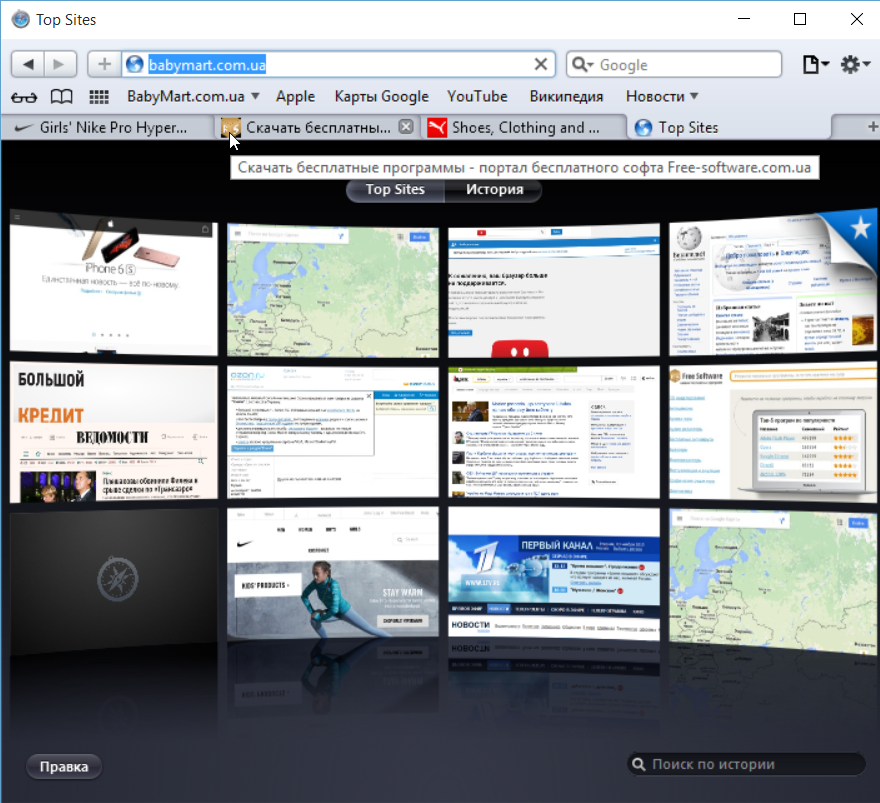This screenshot has width=880, height=803.
Task: Close the Скачать бесплатны... tab
Action: pyautogui.click(x=406, y=127)
